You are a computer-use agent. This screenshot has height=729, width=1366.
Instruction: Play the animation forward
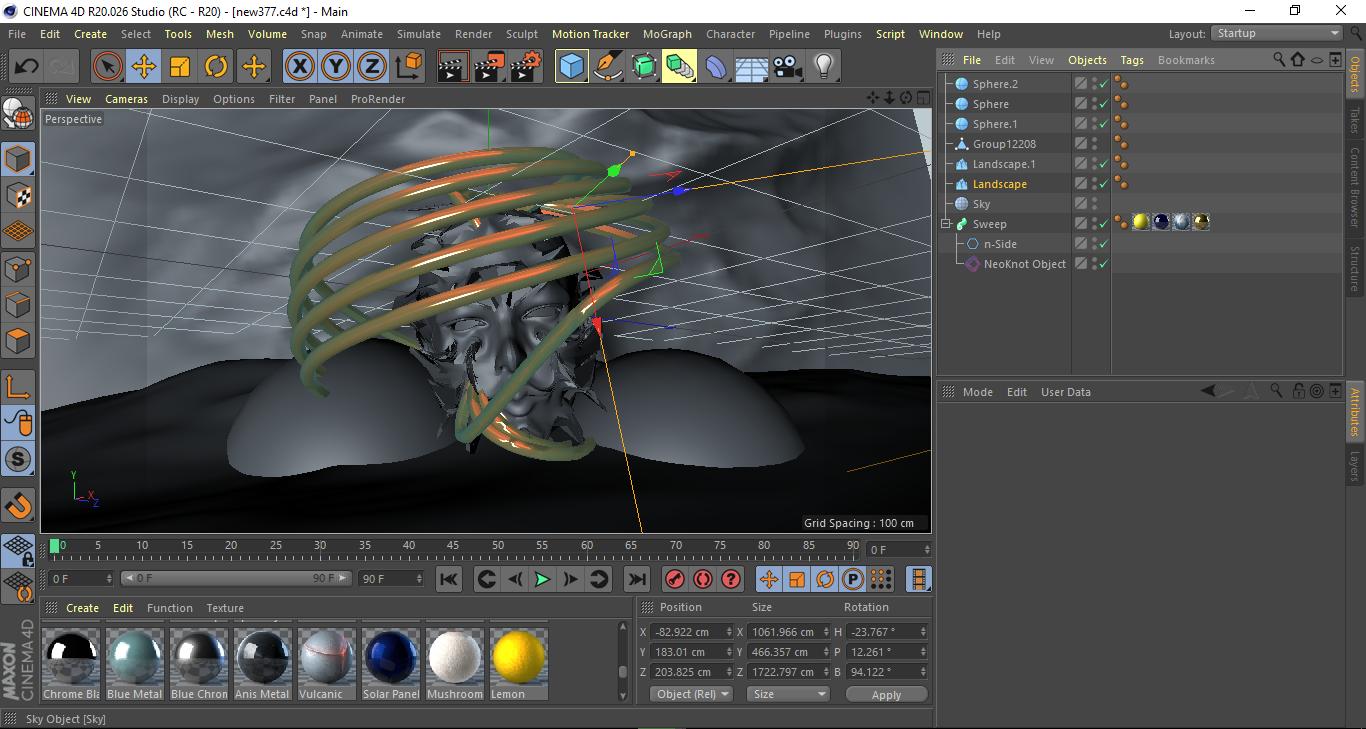[542, 579]
